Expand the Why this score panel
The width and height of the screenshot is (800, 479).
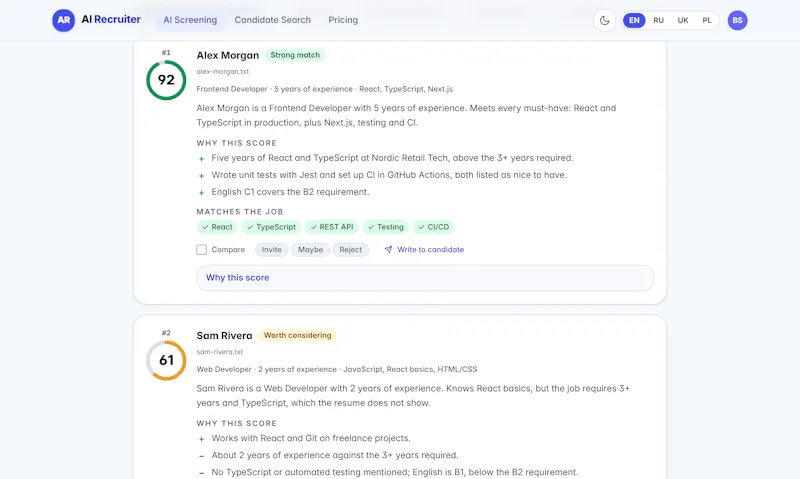tap(425, 278)
